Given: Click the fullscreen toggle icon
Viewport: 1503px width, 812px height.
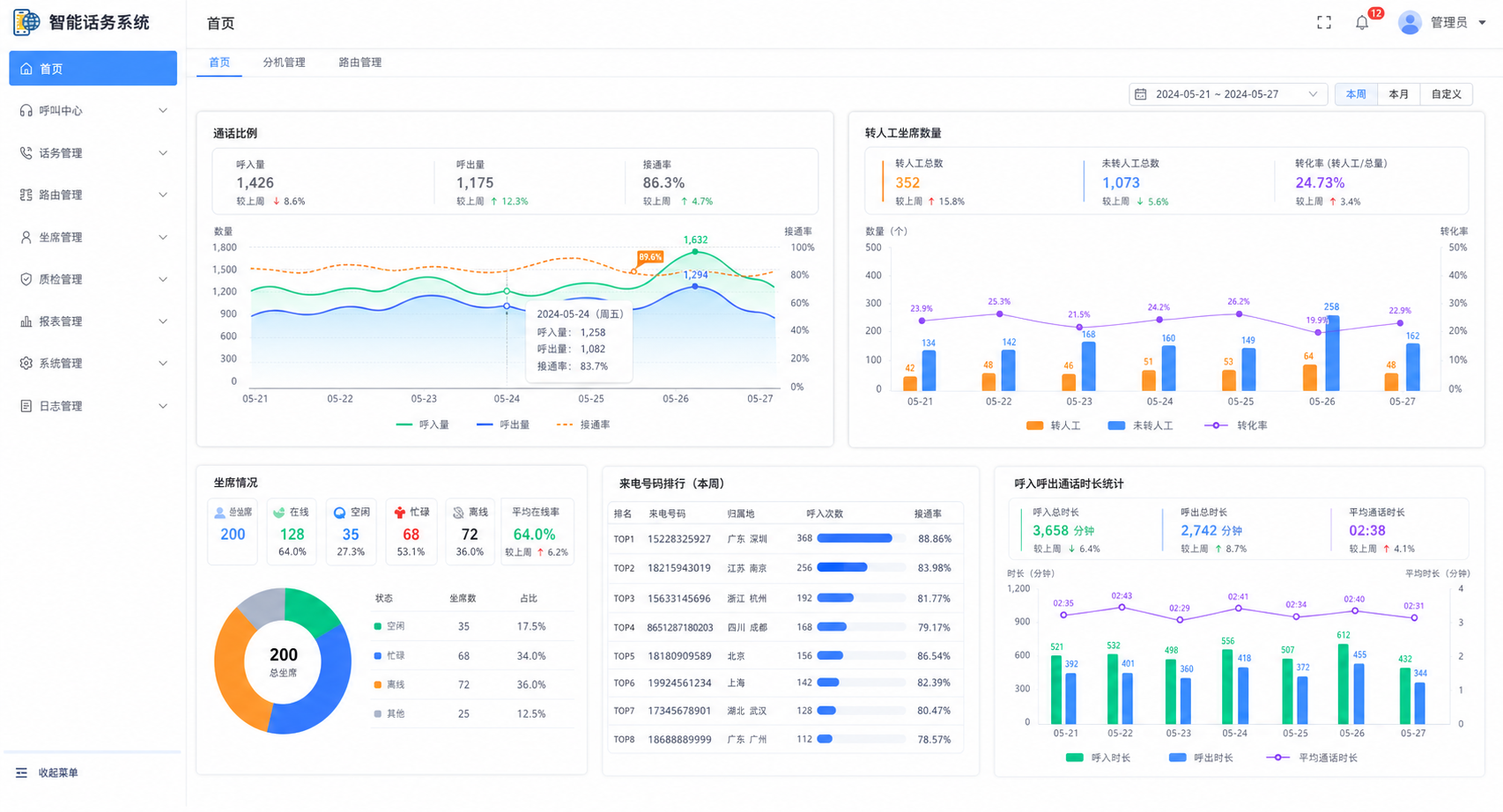Looking at the screenshot, I should (1323, 23).
